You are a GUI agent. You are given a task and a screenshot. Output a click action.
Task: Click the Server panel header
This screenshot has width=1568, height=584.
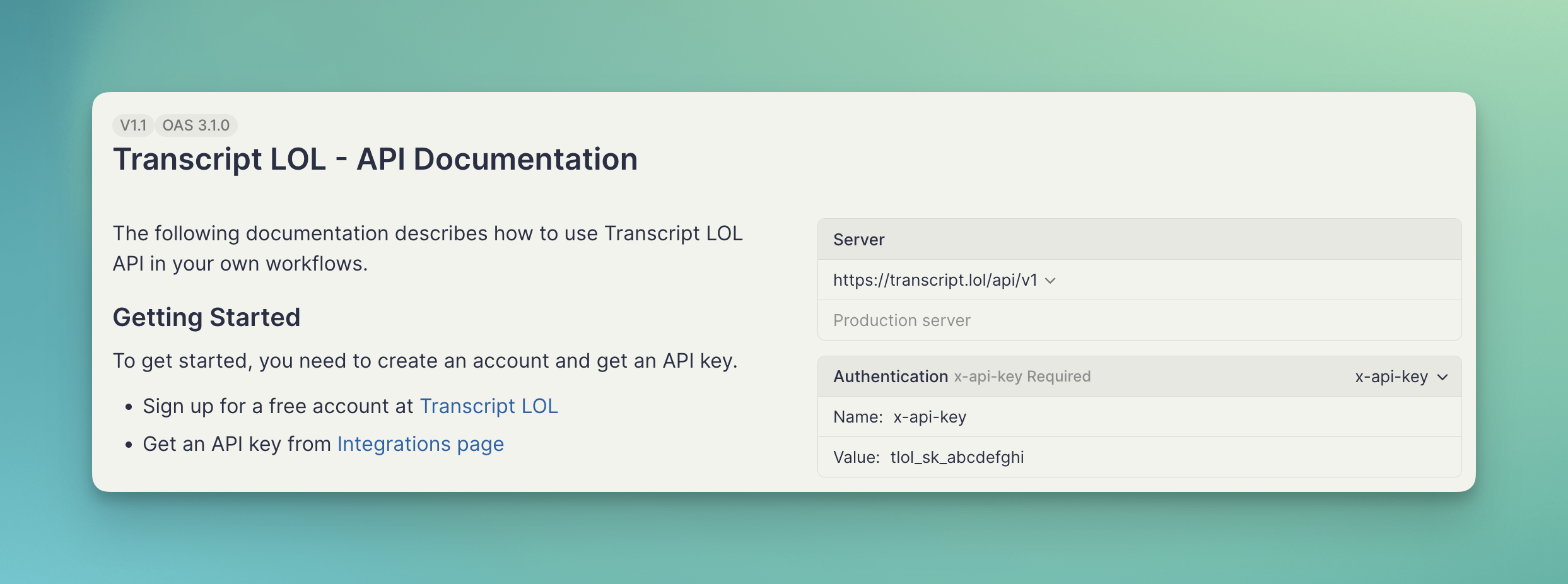click(x=858, y=240)
